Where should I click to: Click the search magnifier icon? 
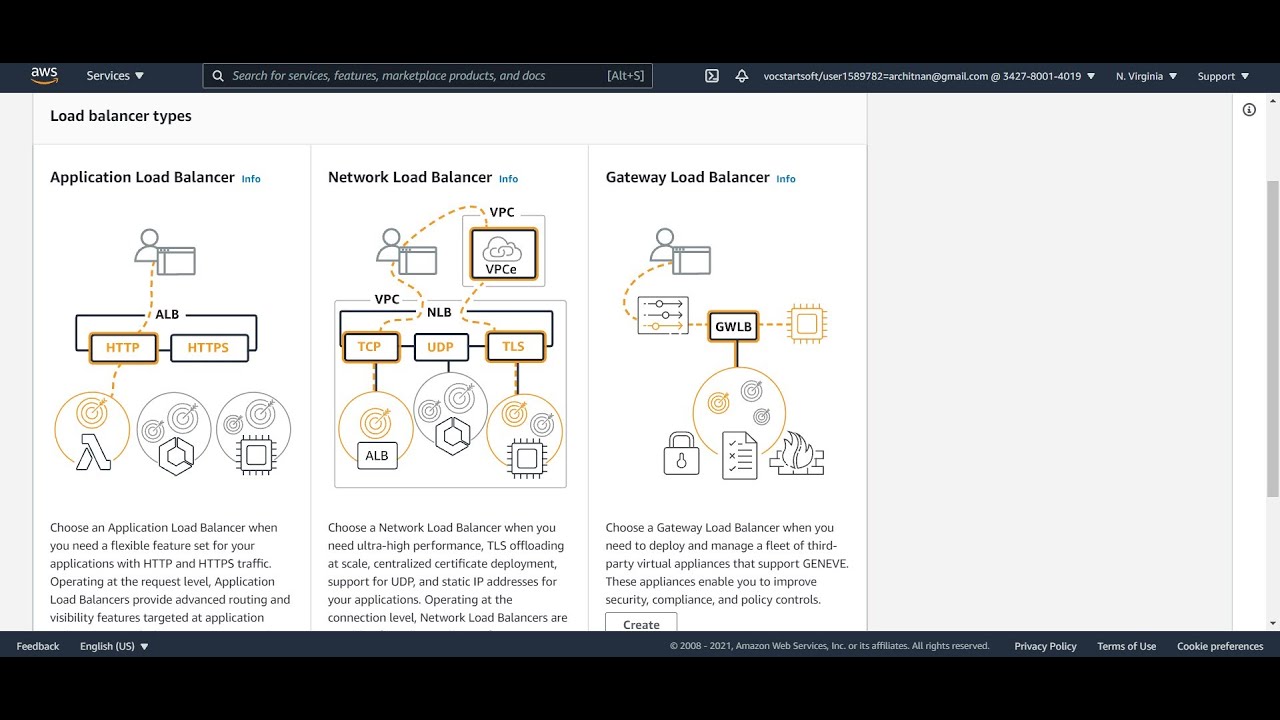pos(217,76)
